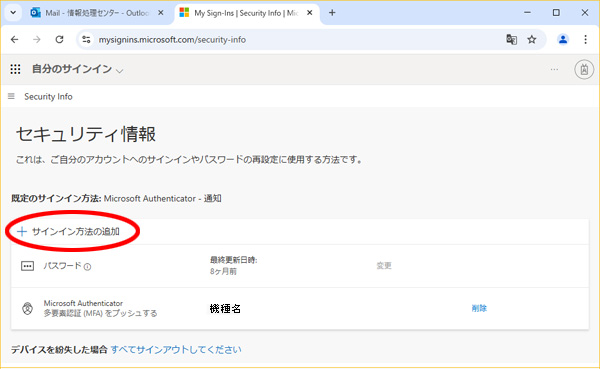Click the Security Info breadcrumb text
This screenshot has width=600, height=369.
click(x=48, y=96)
